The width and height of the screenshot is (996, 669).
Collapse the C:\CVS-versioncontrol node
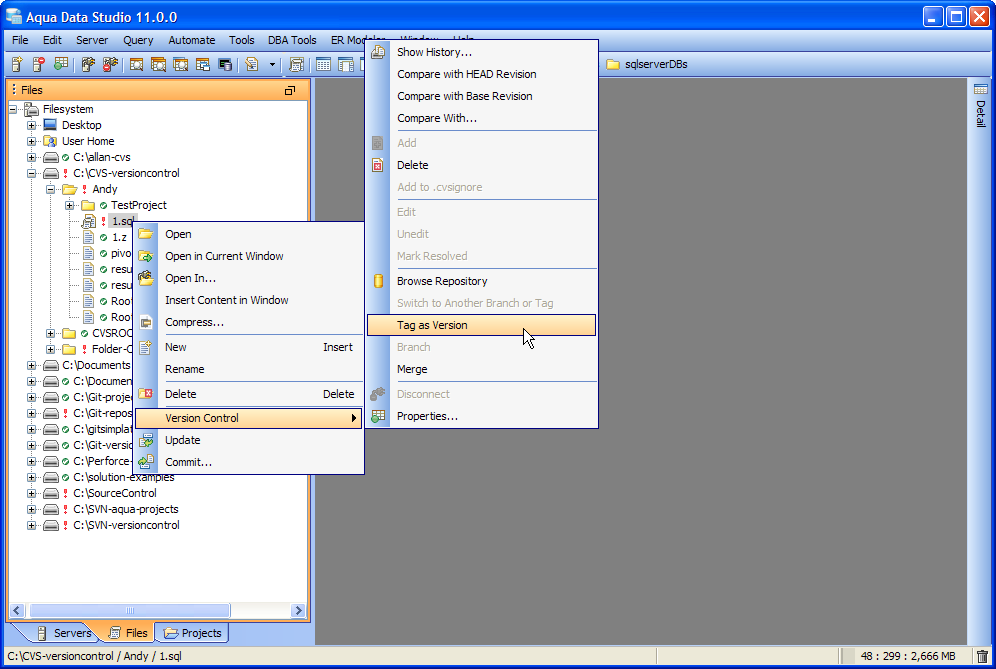click(32, 173)
